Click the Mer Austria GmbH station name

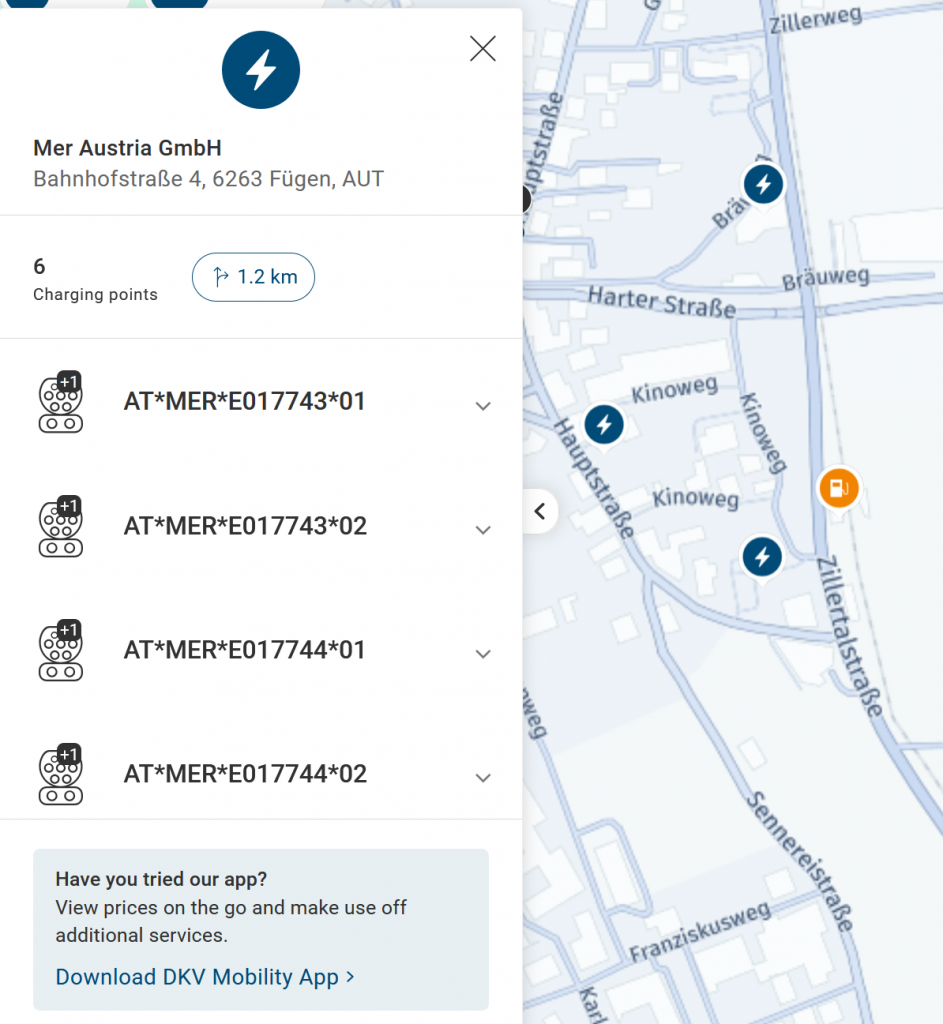pos(127,148)
